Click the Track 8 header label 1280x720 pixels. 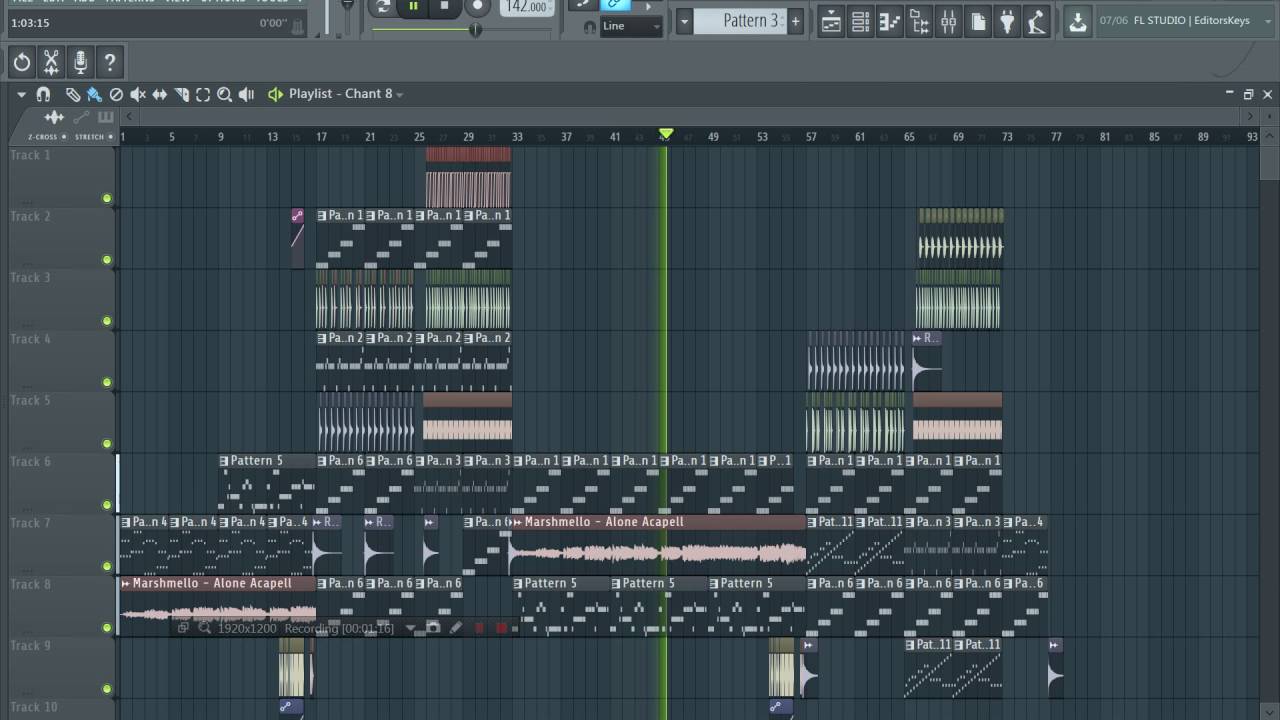pyautogui.click(x=30, y=584)
